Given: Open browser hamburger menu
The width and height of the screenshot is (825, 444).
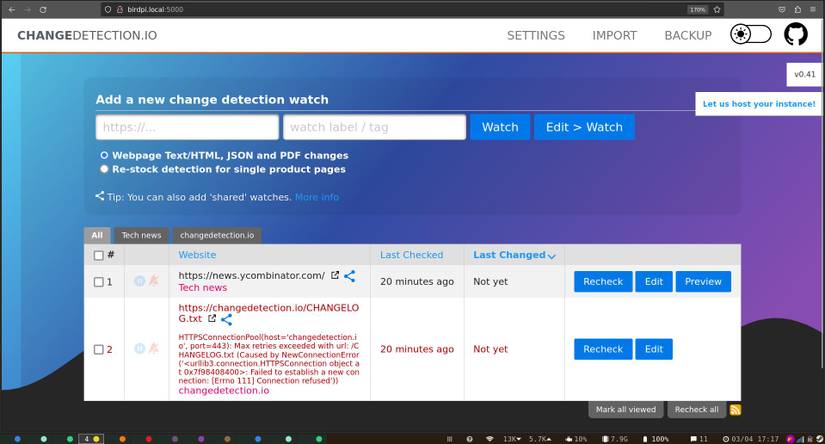Looking at the screenshot, I should pyautogui.click(x=813, y=9).
